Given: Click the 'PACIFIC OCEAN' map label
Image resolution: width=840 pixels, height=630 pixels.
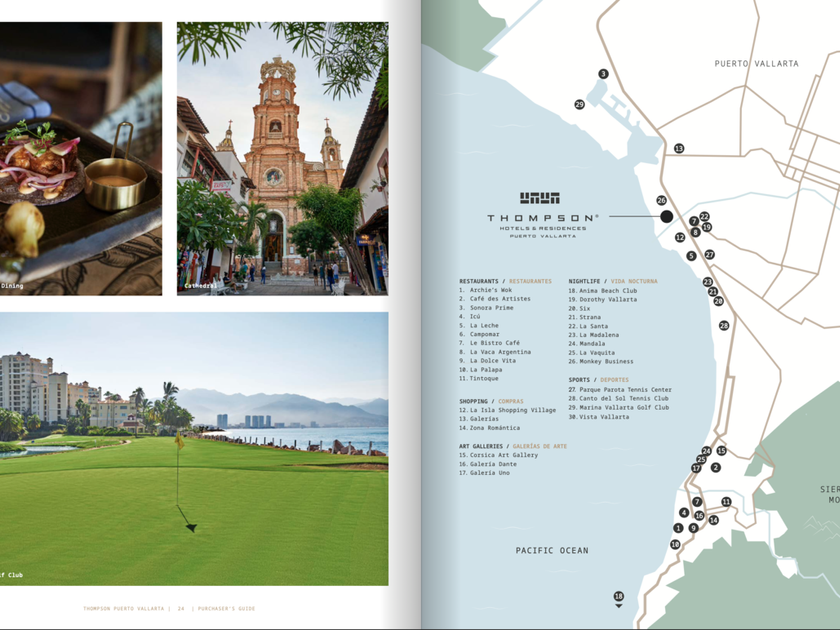Looking at the screenshot, I should (552, 550).
